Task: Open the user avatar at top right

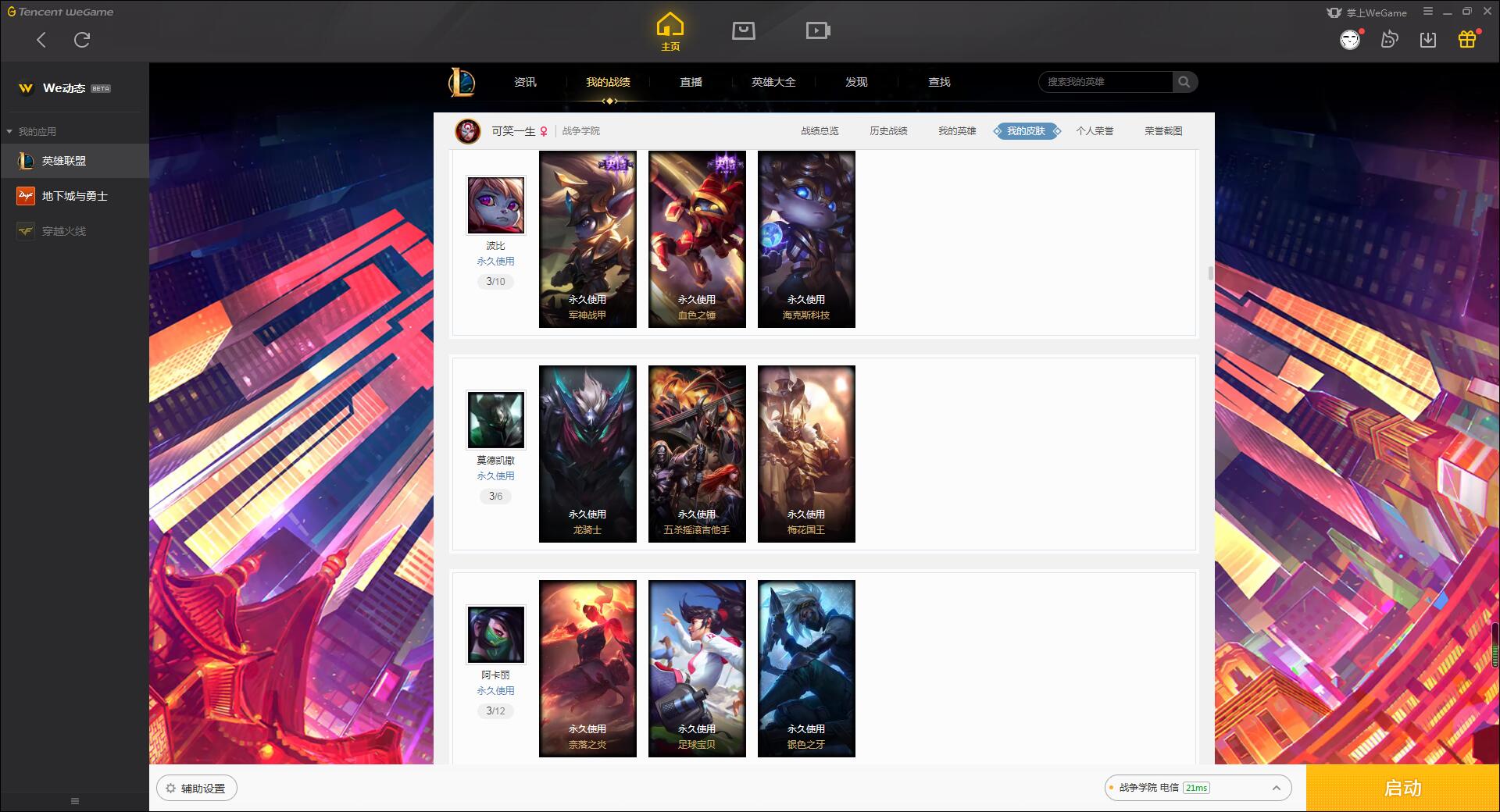Action: point(1350,40)
